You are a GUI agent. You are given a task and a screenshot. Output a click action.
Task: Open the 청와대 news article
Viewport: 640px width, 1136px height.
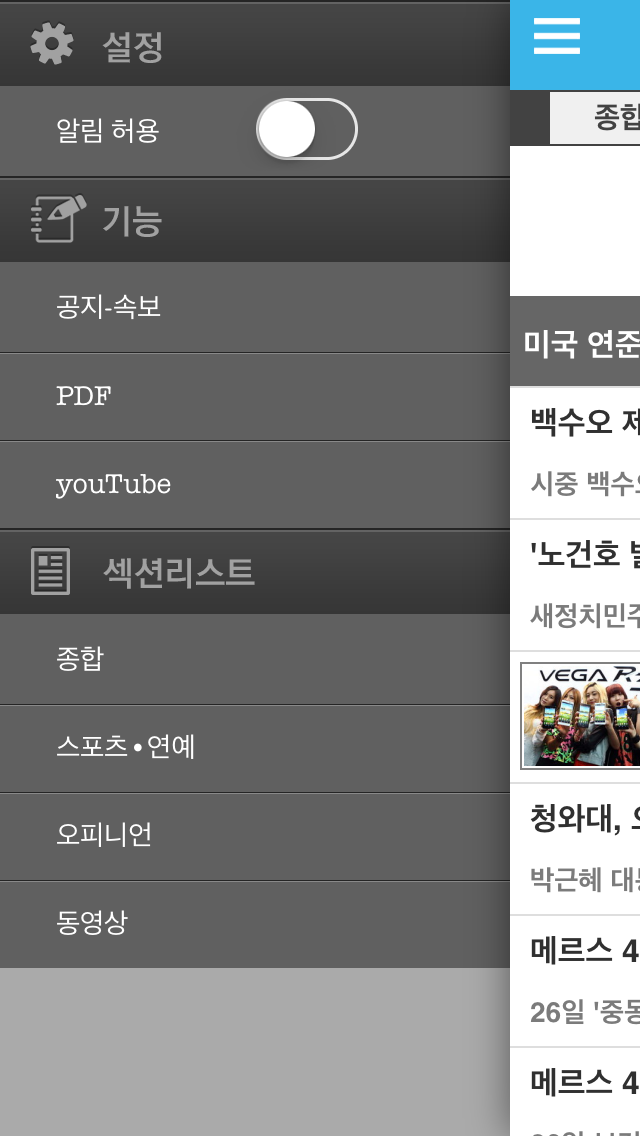tap(575, 848)
